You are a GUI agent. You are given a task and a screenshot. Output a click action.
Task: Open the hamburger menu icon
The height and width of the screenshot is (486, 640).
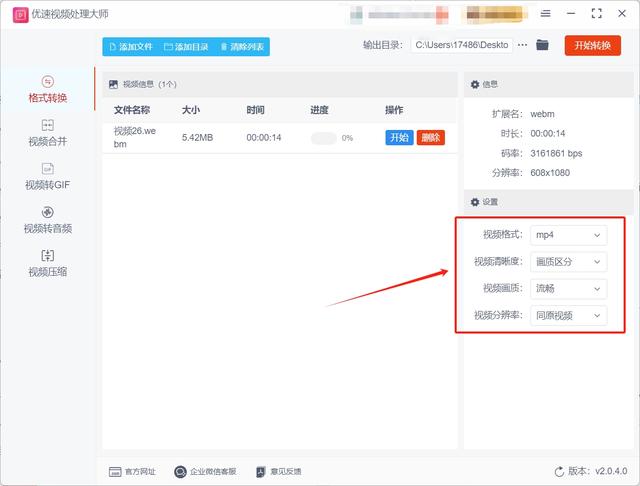(545, 13)
